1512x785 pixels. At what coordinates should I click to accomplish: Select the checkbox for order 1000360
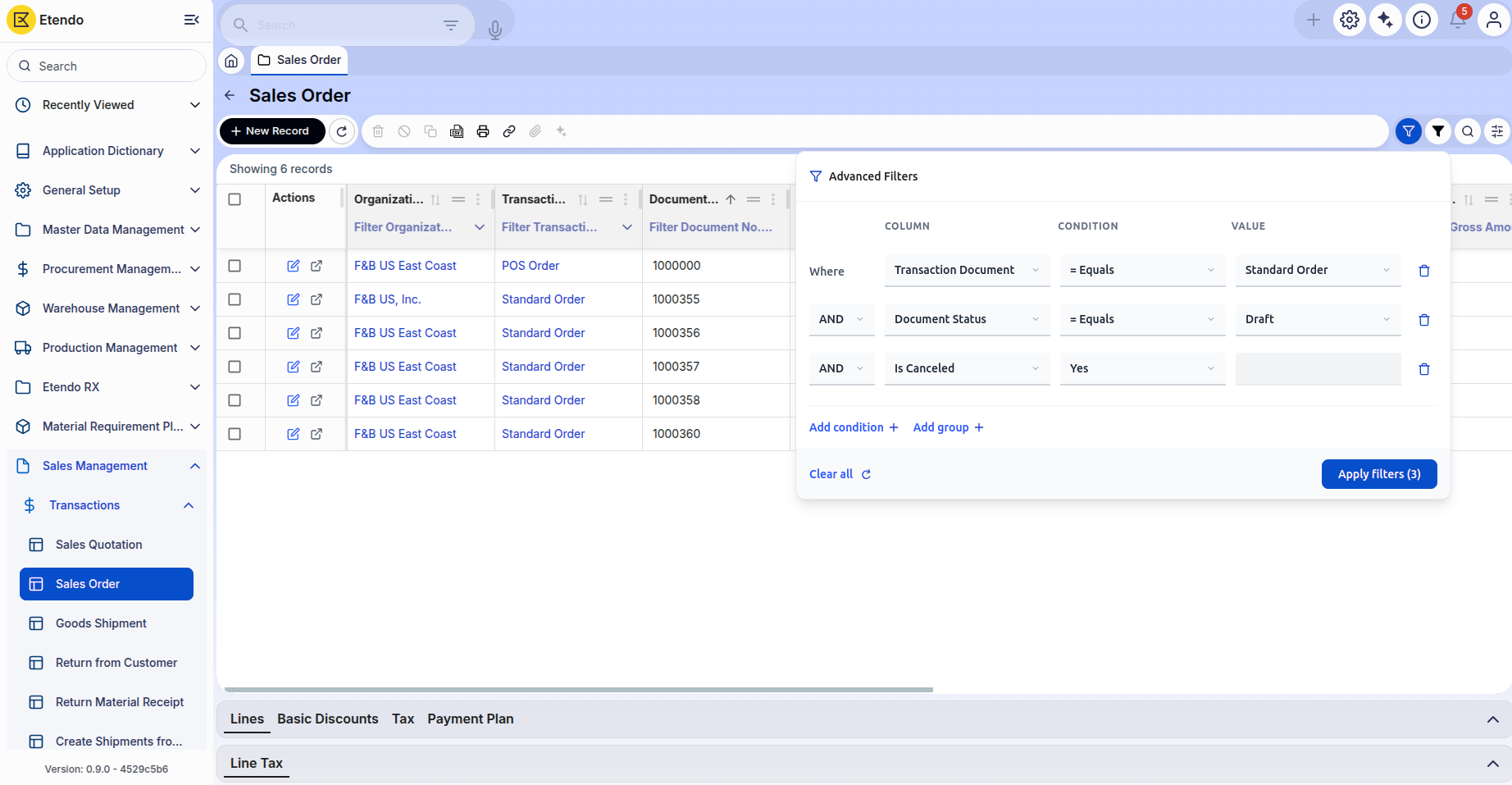pyautogui.click(x=235, y=434)
